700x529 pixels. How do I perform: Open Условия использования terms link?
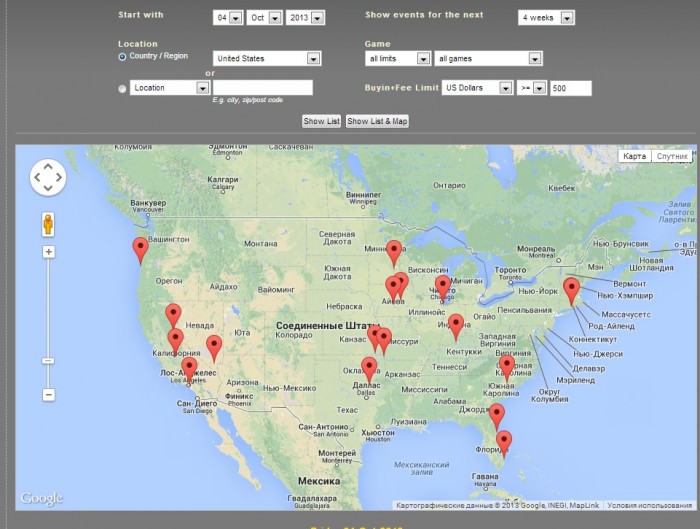649,505
